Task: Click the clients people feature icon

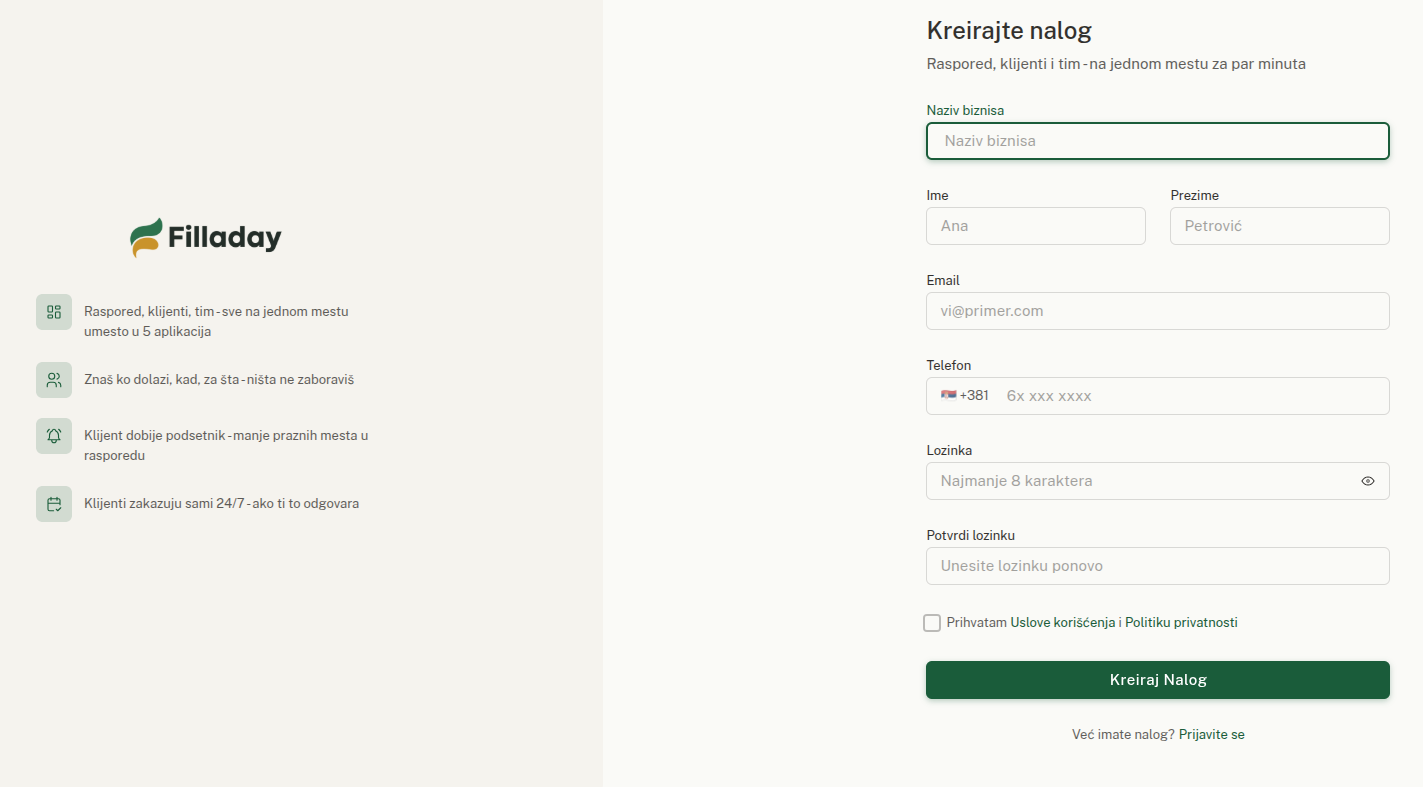Action: 54,380
